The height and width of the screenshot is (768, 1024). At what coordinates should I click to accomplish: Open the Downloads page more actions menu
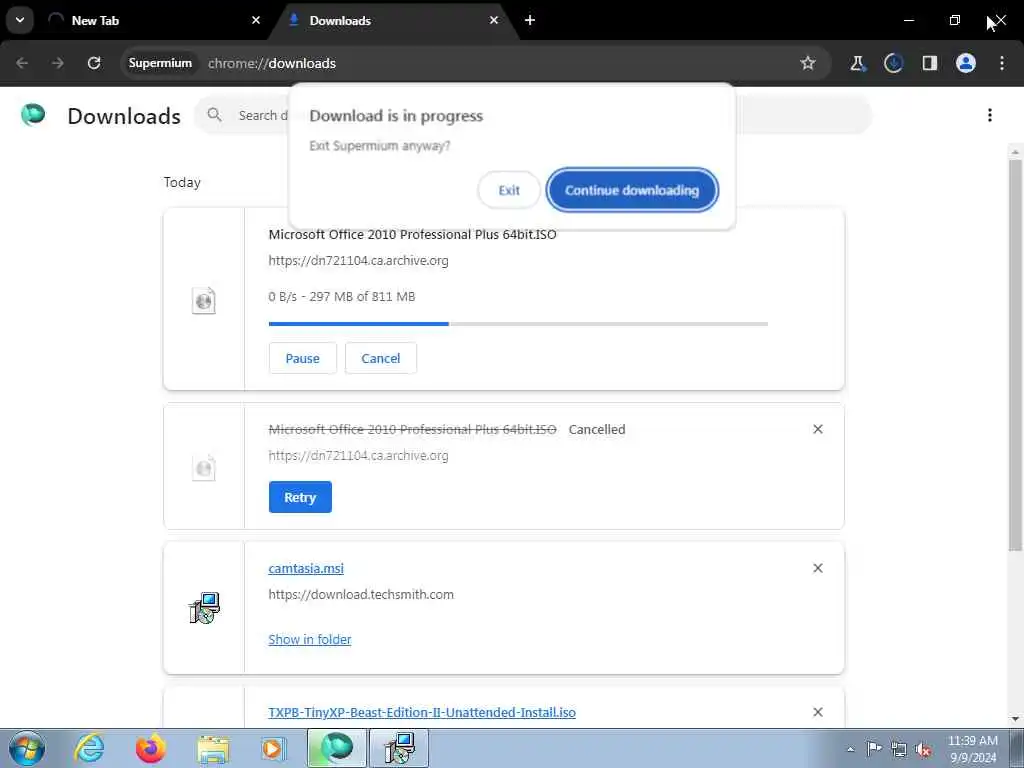click(990, 115)
